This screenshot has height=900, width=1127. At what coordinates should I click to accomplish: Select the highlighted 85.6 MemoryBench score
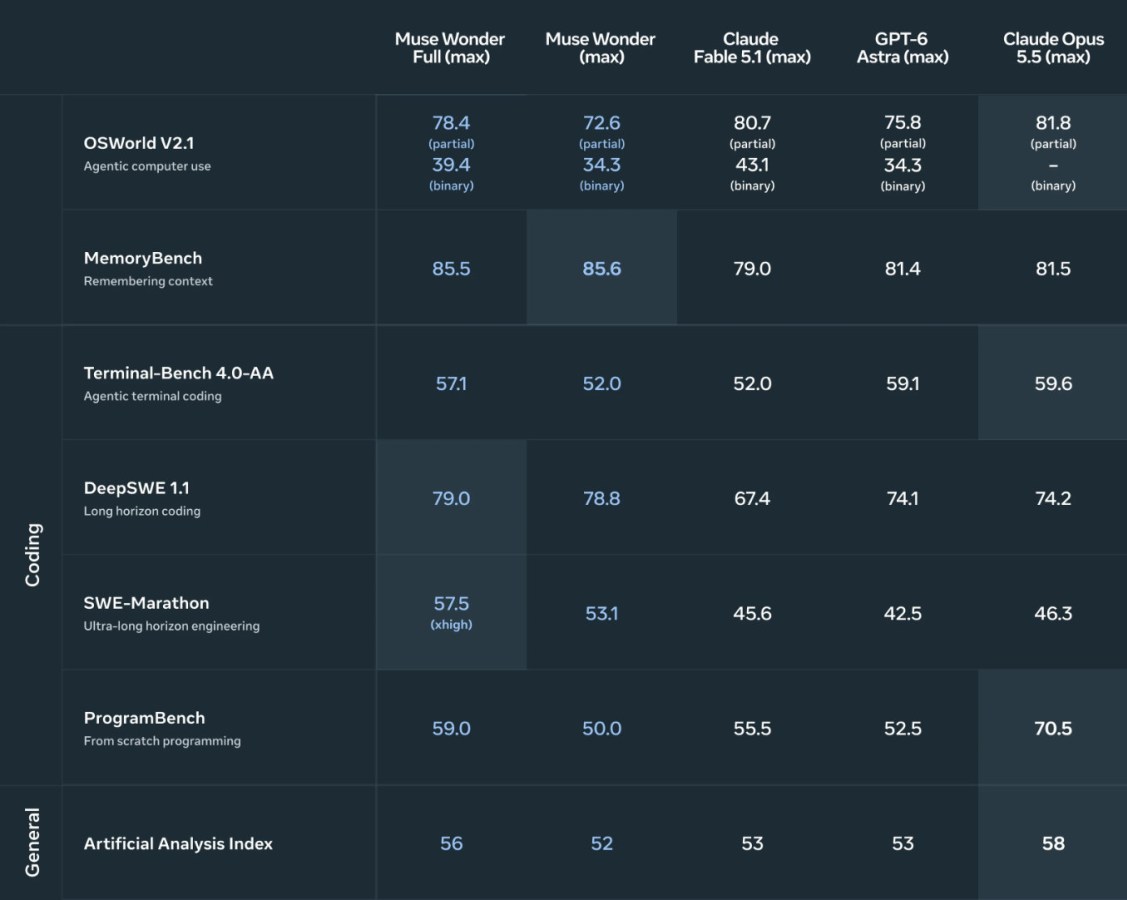(x=602, y=269)
